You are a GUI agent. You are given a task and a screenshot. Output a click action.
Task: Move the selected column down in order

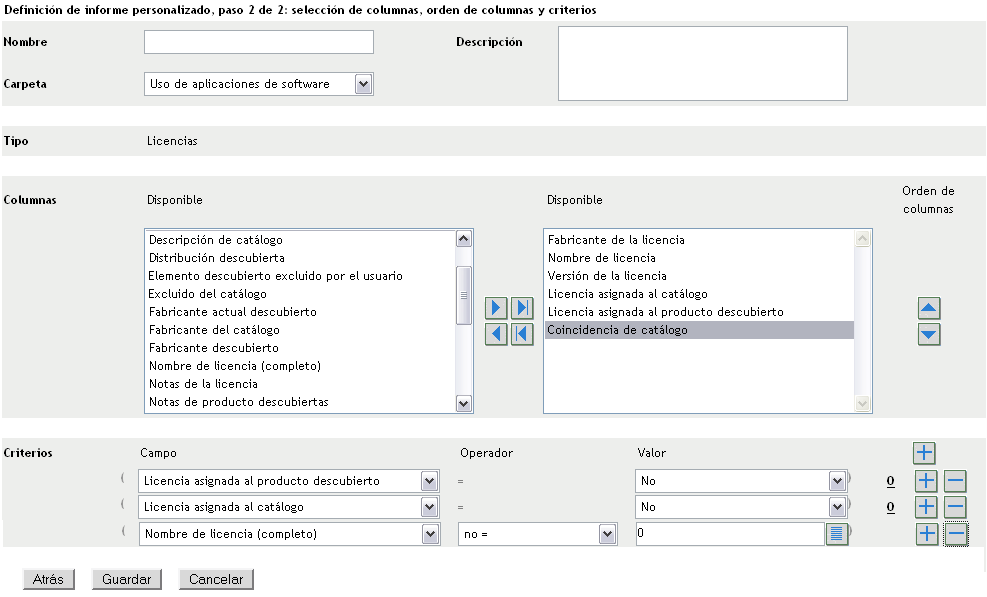(x=929, y=334)
